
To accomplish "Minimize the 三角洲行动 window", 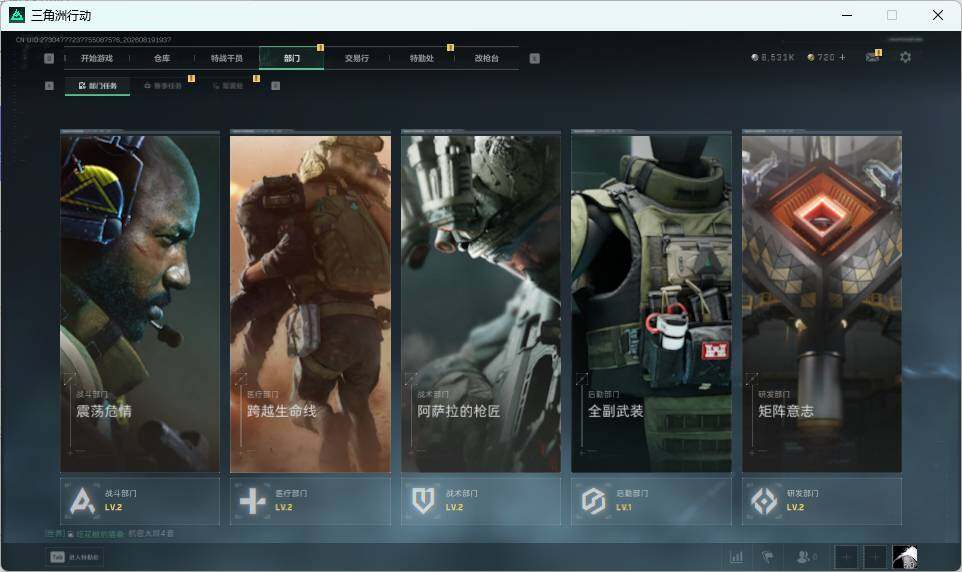I will click(847, 15).
